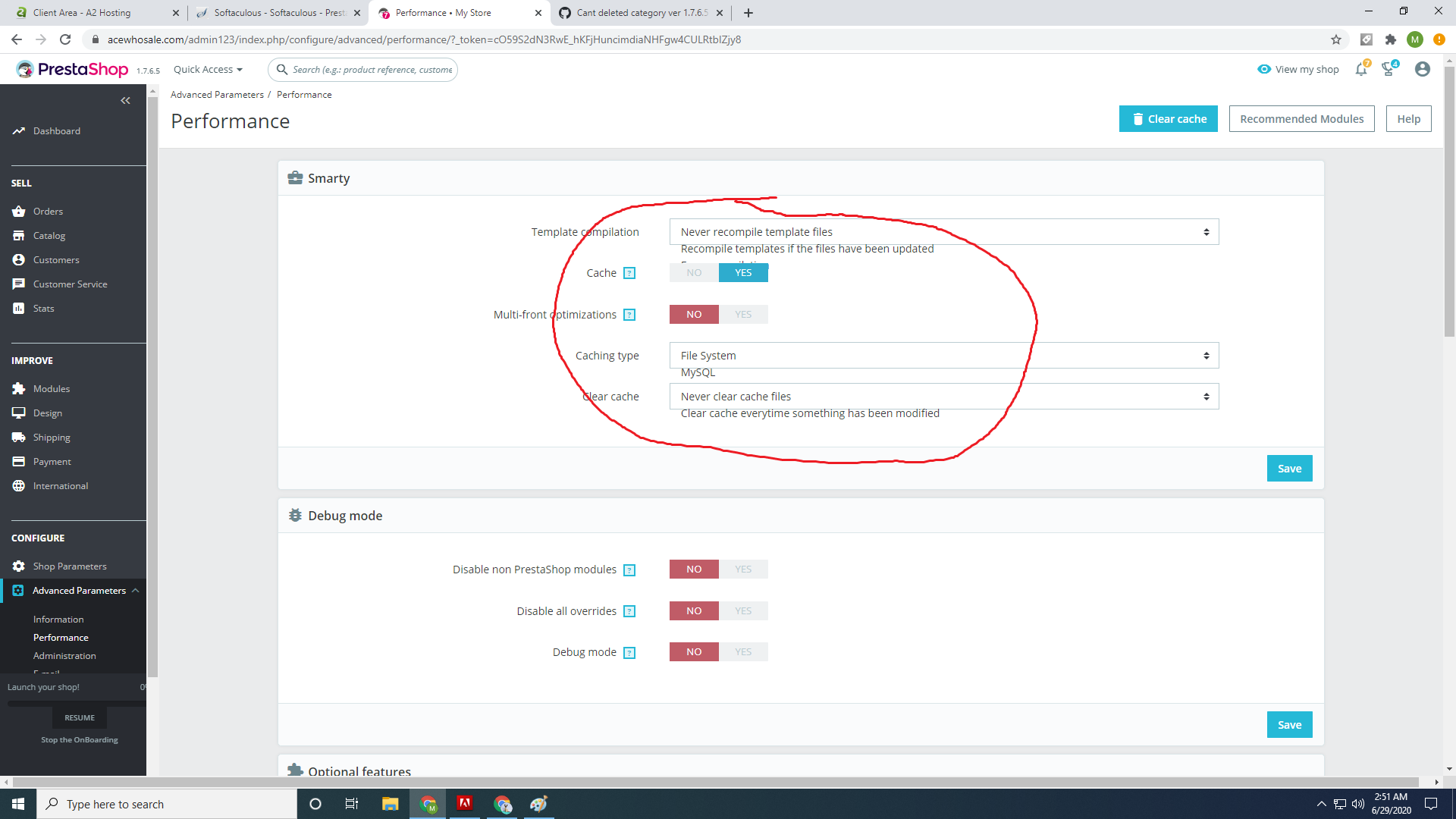
Task: Open File Explorer from the taskbar
Action: 390,804
